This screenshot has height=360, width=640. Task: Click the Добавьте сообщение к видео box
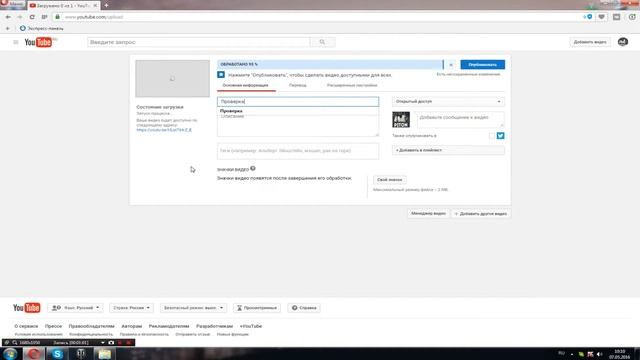pyautogui.click(x=460, y=120)
